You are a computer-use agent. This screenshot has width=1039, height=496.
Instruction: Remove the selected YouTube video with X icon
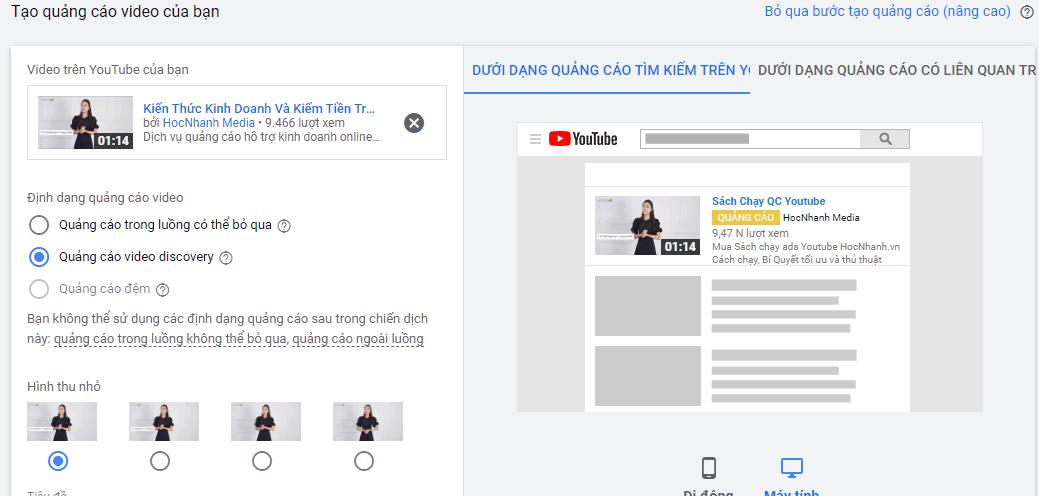click(x=414, y=123)
